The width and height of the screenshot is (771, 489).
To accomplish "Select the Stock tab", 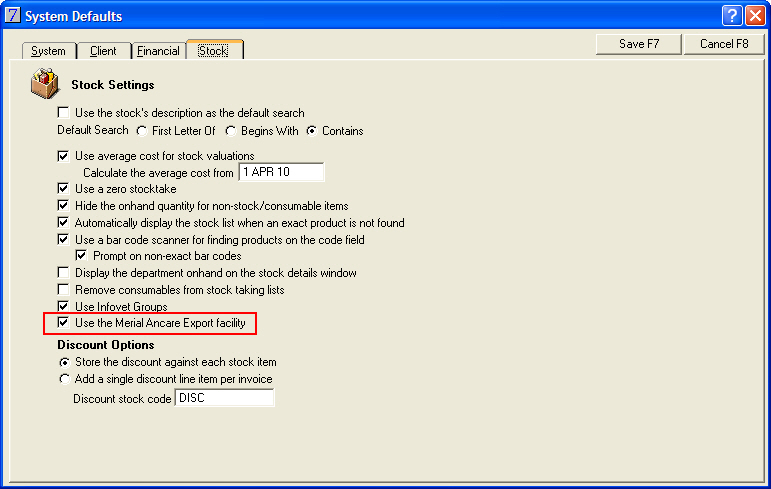I will (x=213, y=50).
